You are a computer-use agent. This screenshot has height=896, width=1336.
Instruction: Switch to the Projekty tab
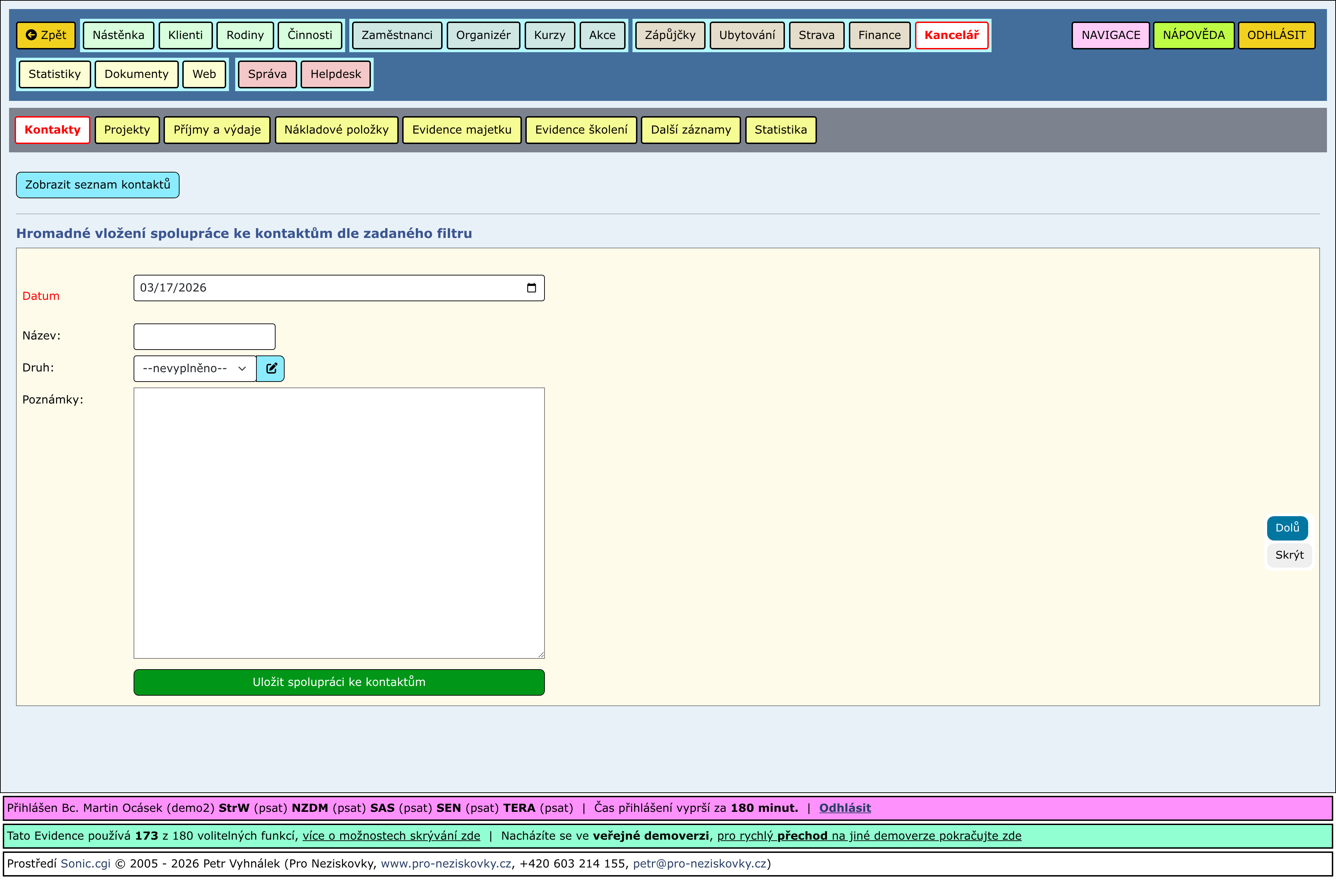(127, 130)
